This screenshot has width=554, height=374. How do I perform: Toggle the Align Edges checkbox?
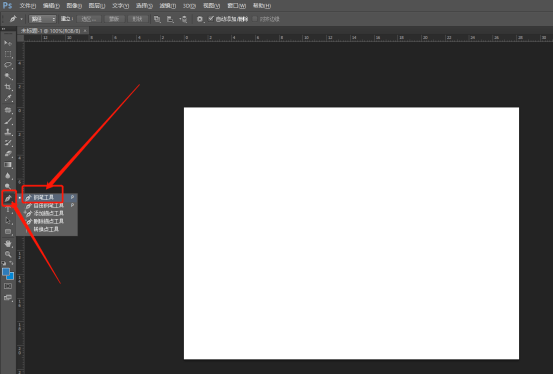pos(255,19)
